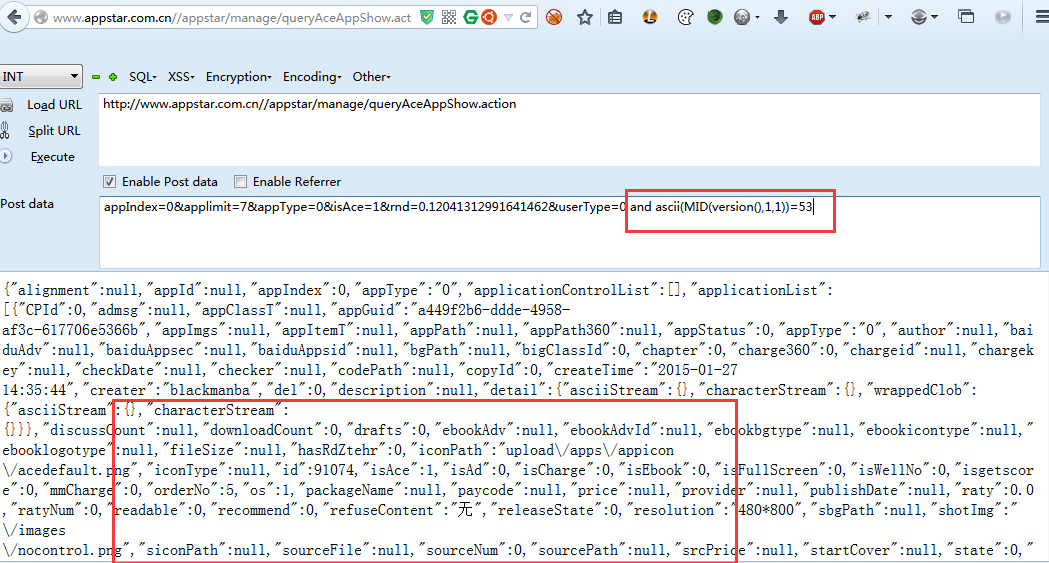
Task: Open the Encryption menu in HackBar
Action: [238, 77]
